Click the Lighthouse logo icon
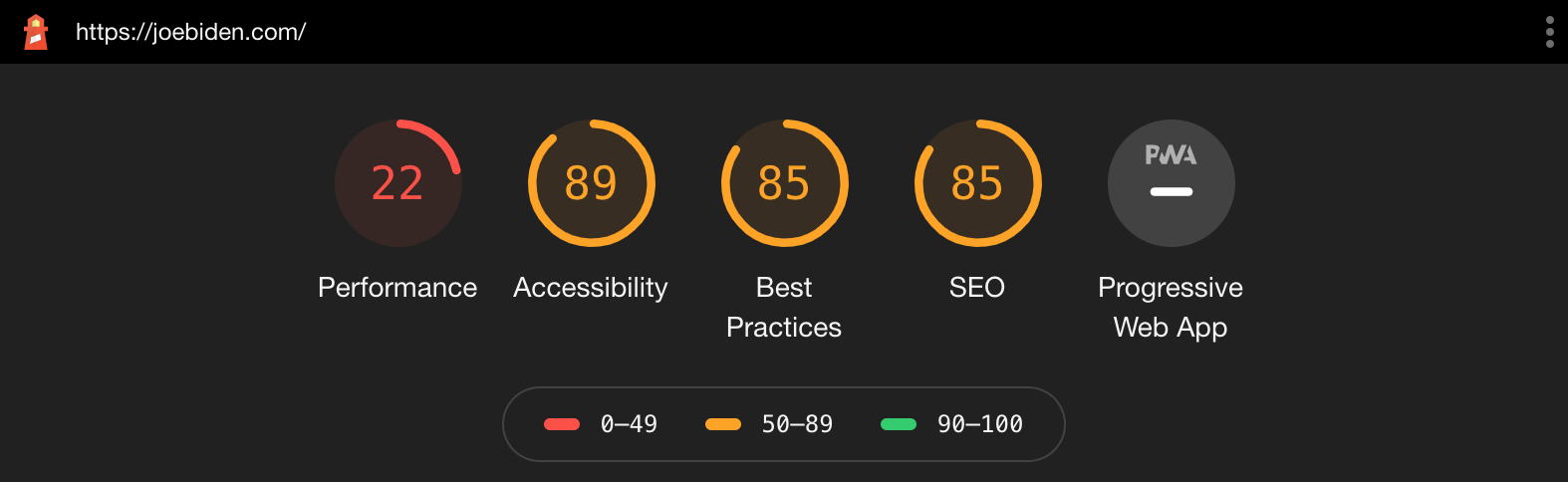This screenshot has width=1568, height=482. (36, 32)
